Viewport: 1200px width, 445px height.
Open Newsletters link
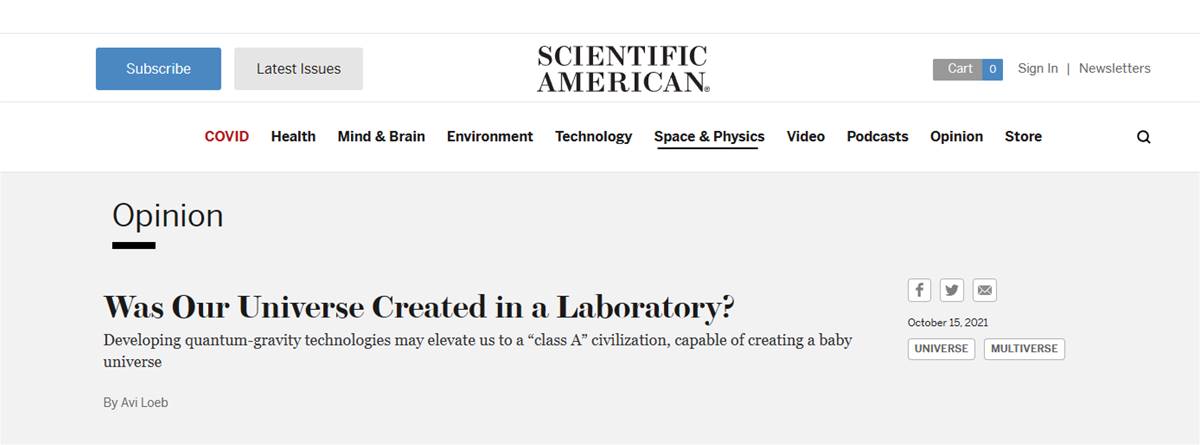(x=1115, y=68)
